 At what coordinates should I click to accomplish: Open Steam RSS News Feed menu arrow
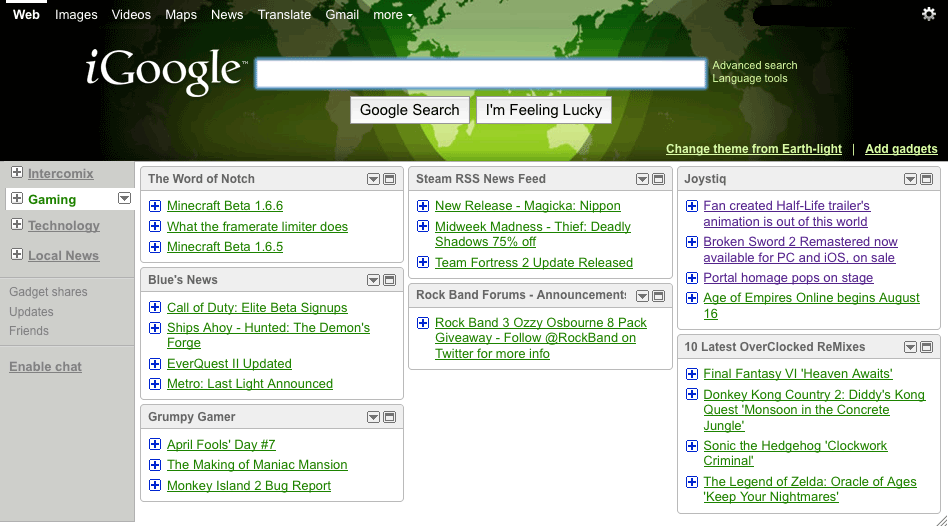[642, 179]
